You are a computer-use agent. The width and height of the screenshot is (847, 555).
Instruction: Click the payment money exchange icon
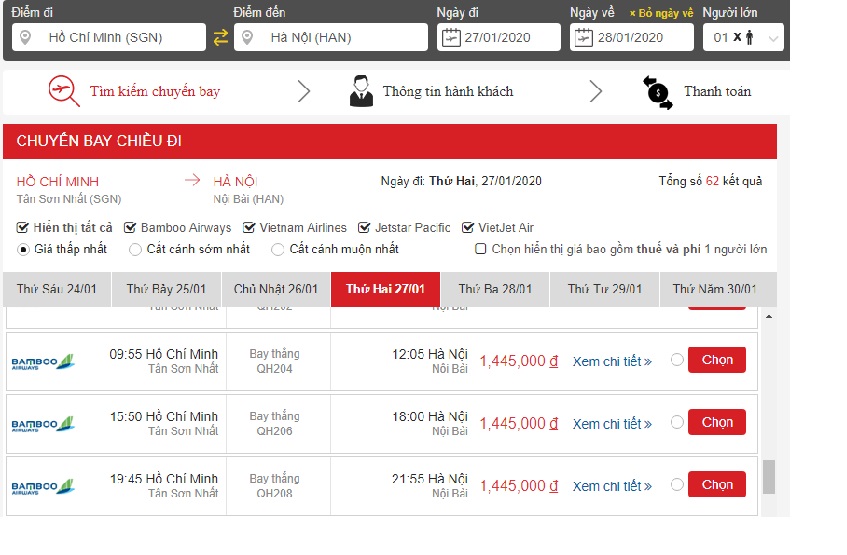(657, 92)
